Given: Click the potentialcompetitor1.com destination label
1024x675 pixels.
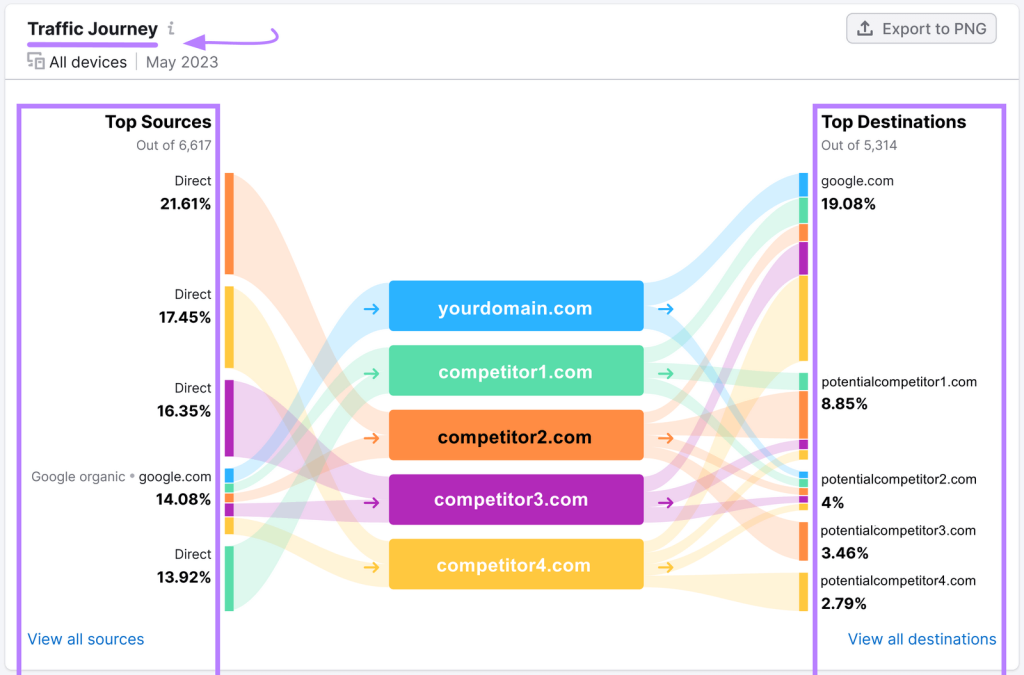Looking at the screenshot, I should click(x=898, y=382).
